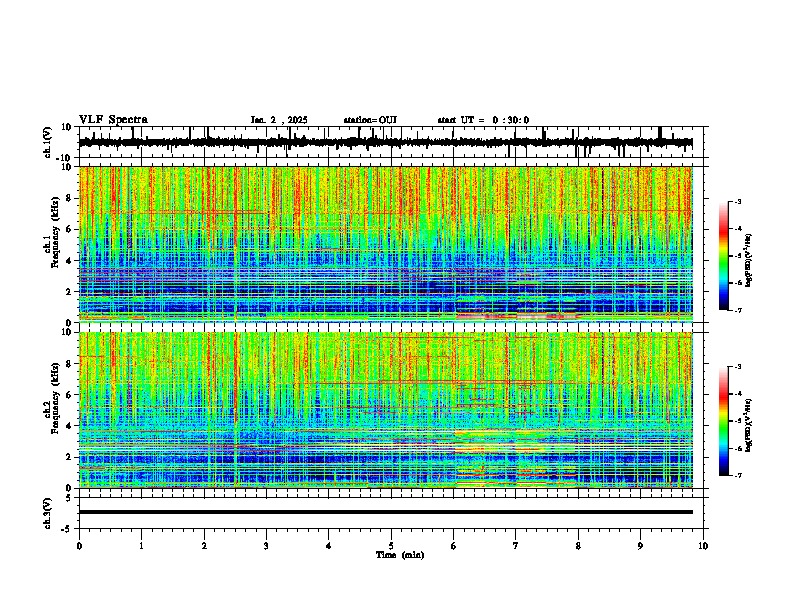Click the "8" kHz tick on ch.1 frequency axis
The width and height of the screenshot is (792, 612).
tap(69, 198)
